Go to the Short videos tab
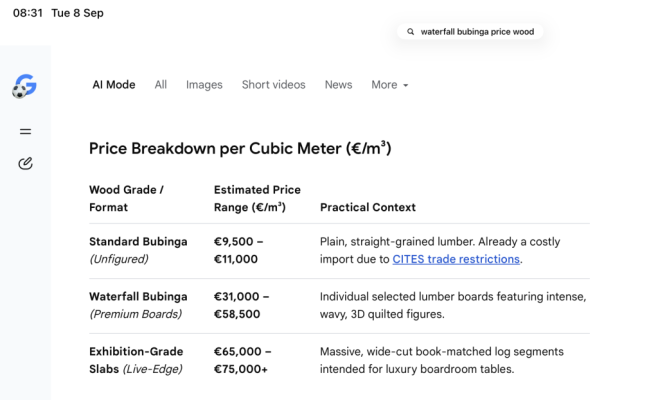The height and width of the screenshot is (400, 658). [x=274, y=85]
